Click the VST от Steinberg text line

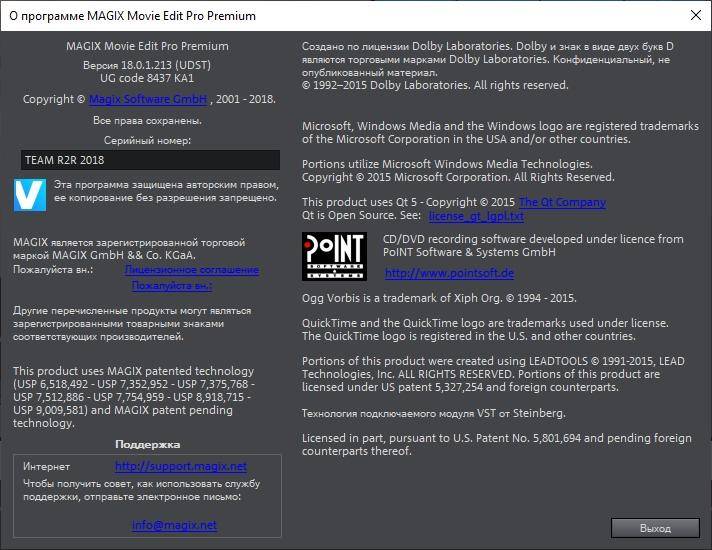click(x=434, y=413)
